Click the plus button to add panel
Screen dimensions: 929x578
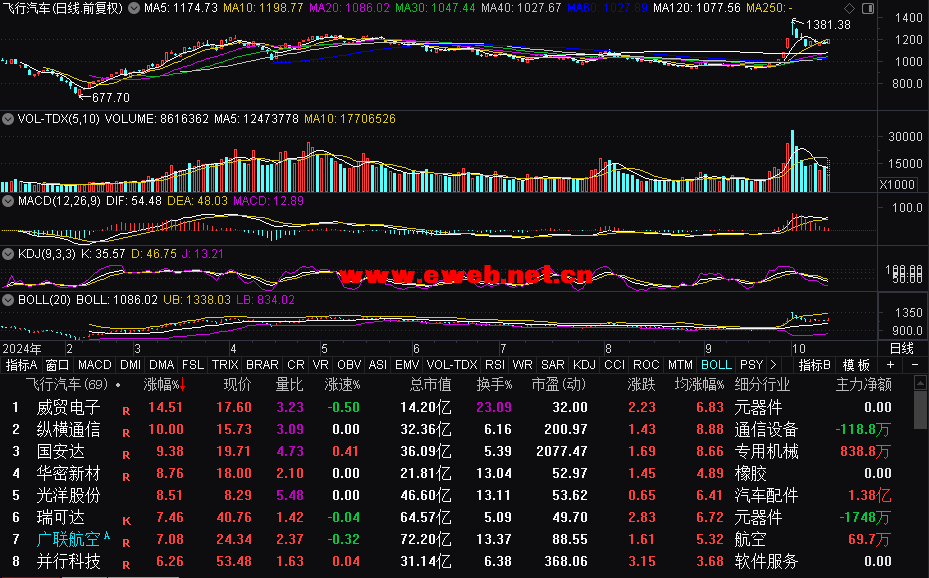pyautogui.click(x=890, y=365)
